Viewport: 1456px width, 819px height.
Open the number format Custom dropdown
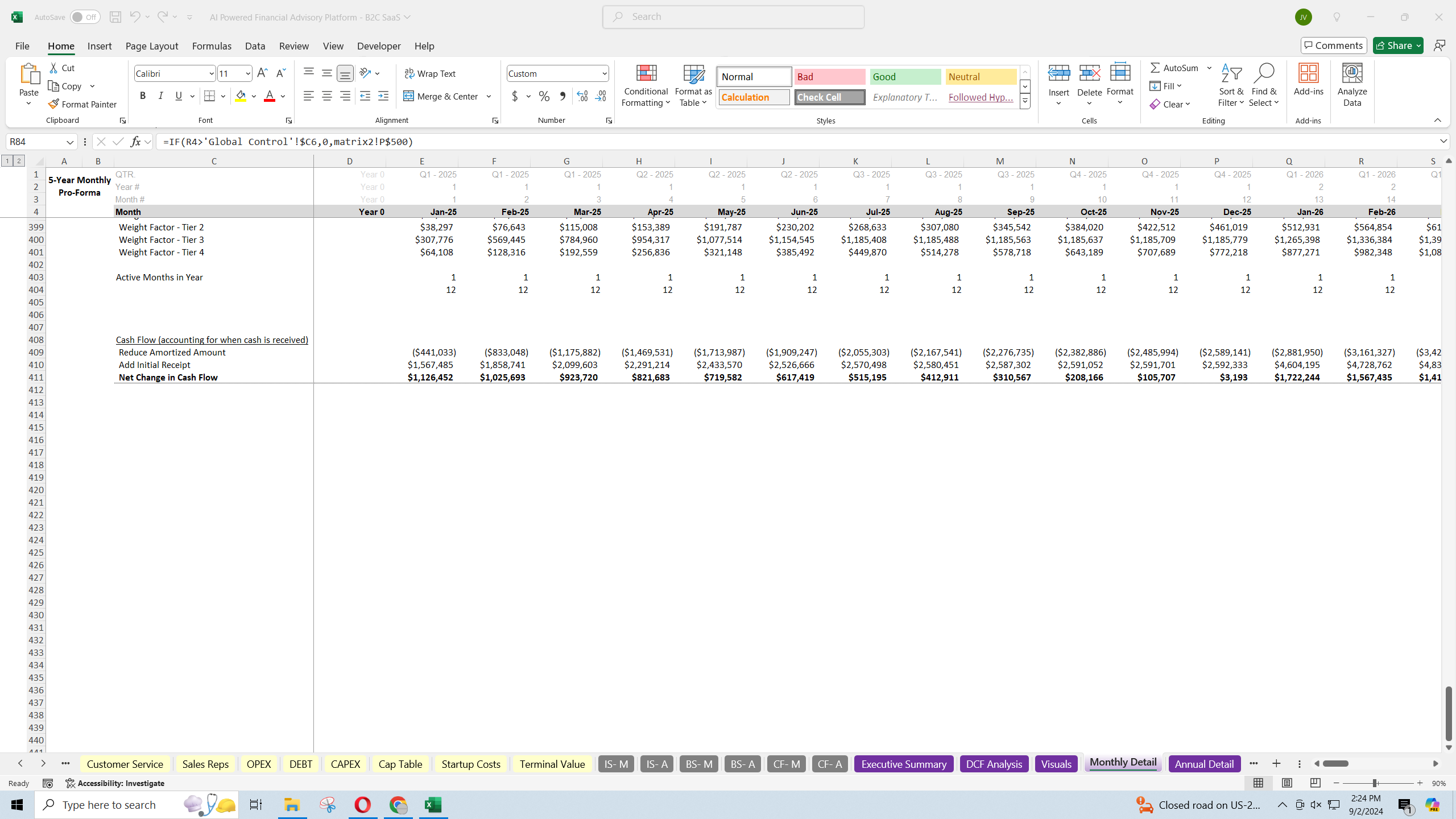click(x=604, y=73)
